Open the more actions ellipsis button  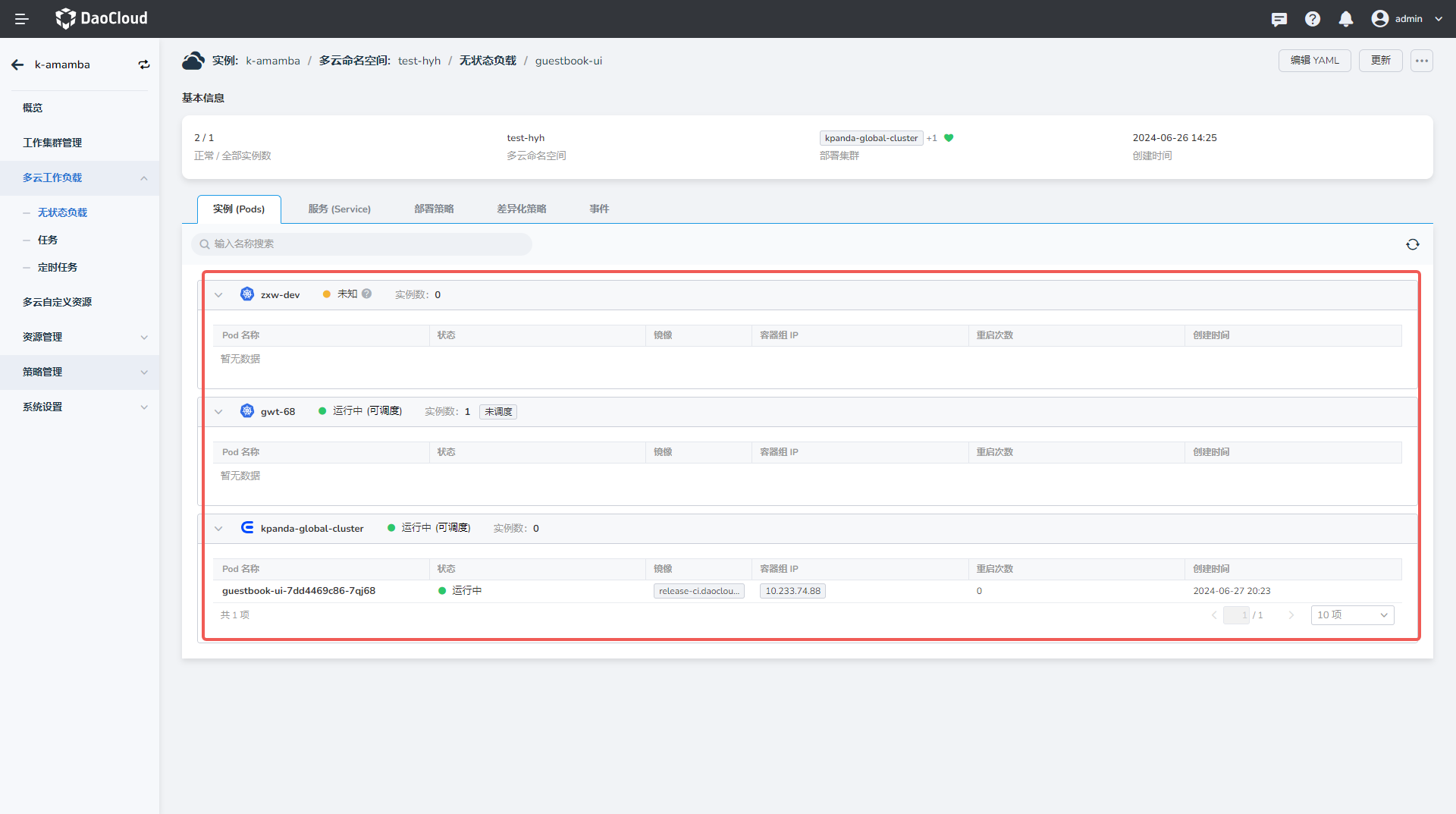pyautogui.click(x=1421, y=61)
